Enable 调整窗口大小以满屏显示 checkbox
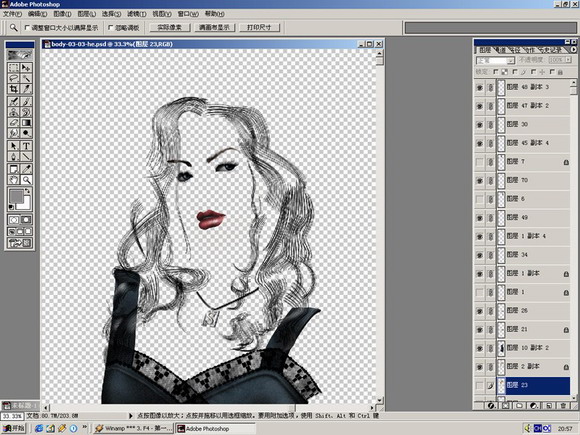 click(27, 28)
